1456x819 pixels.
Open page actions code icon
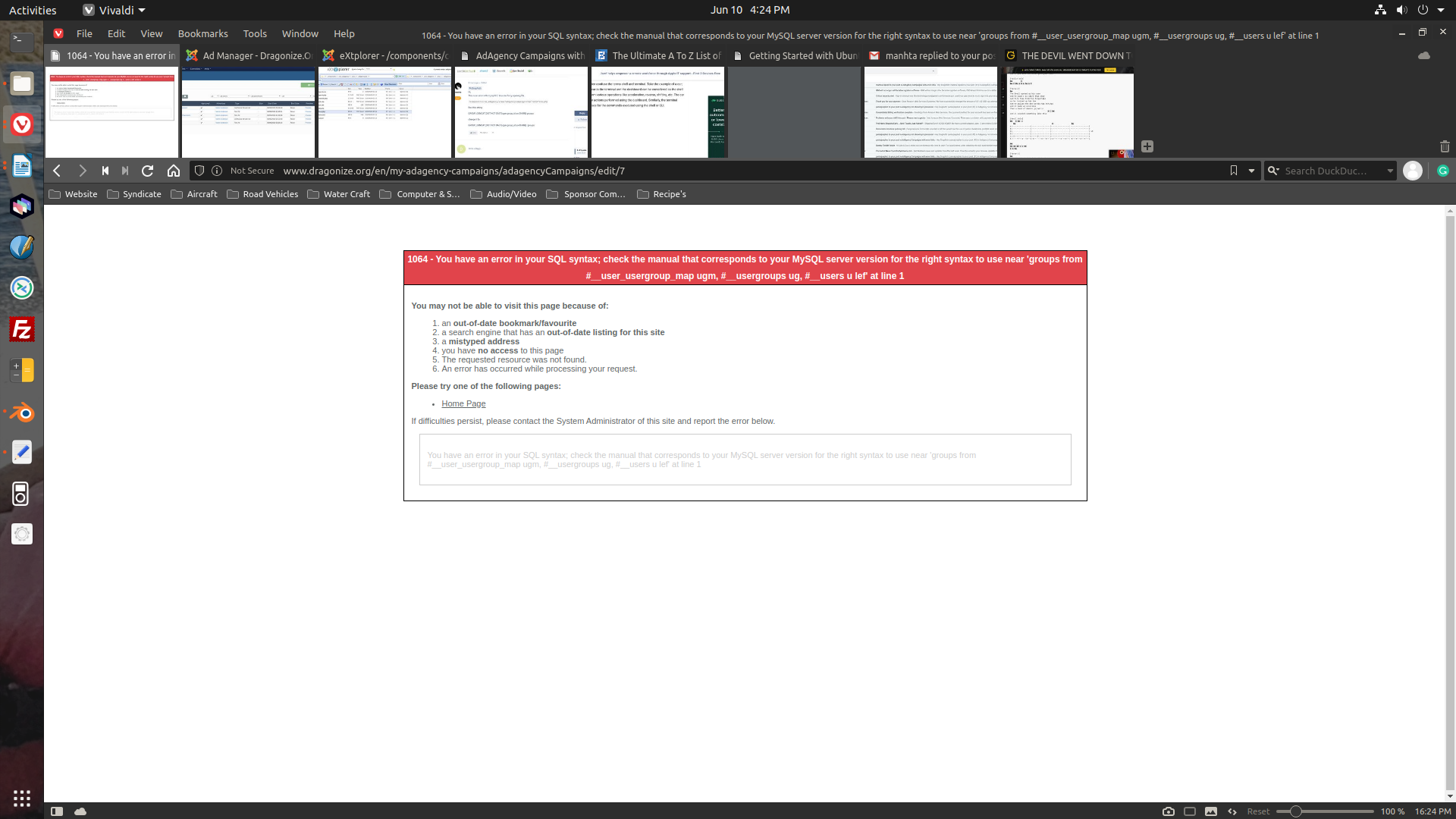point(1232,811)
